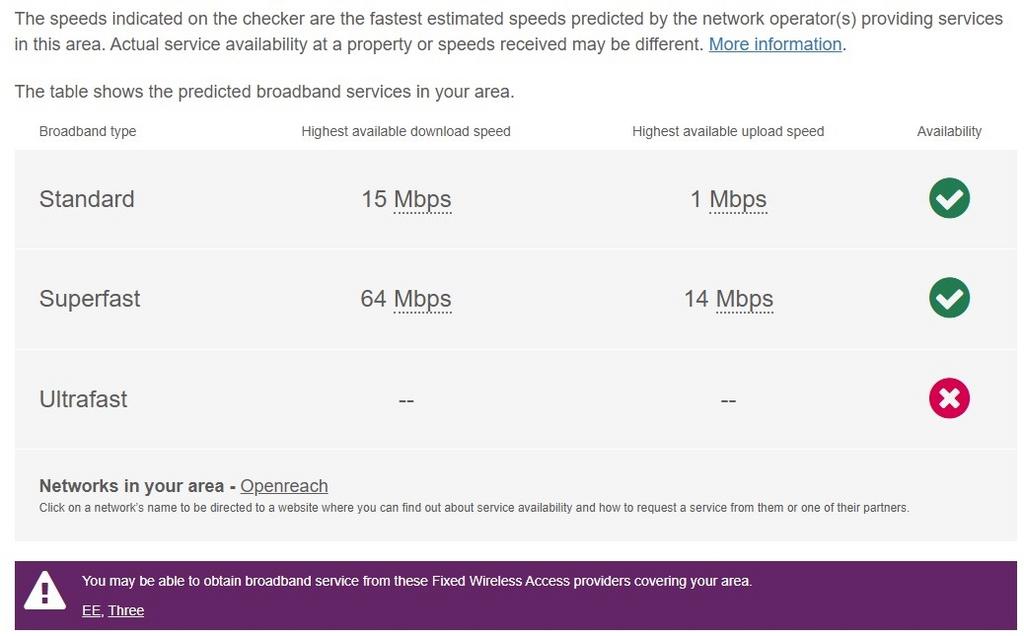Click the warning triangle icon in purple banner
Screen dimensions: 1024x636
pos(44,590)
